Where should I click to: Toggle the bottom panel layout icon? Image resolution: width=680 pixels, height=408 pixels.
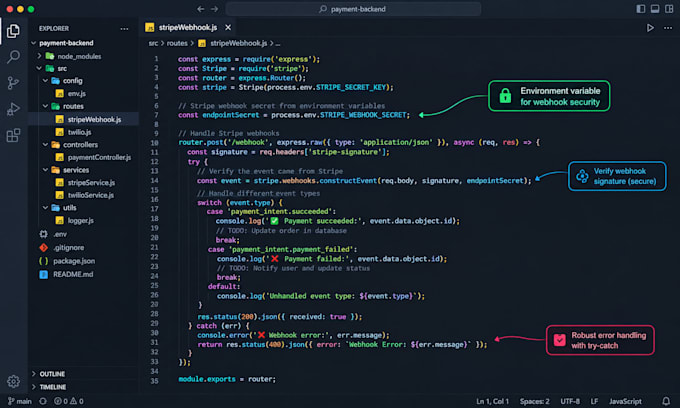coord(655,9)
